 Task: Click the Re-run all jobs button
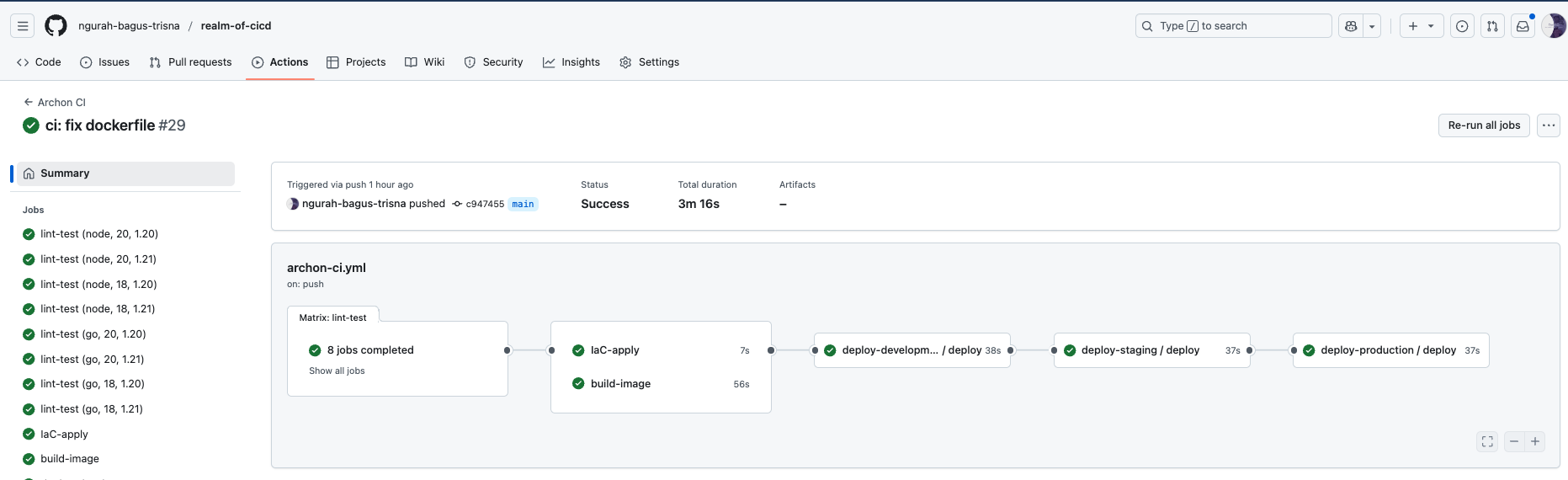(x=1483, y=125)
